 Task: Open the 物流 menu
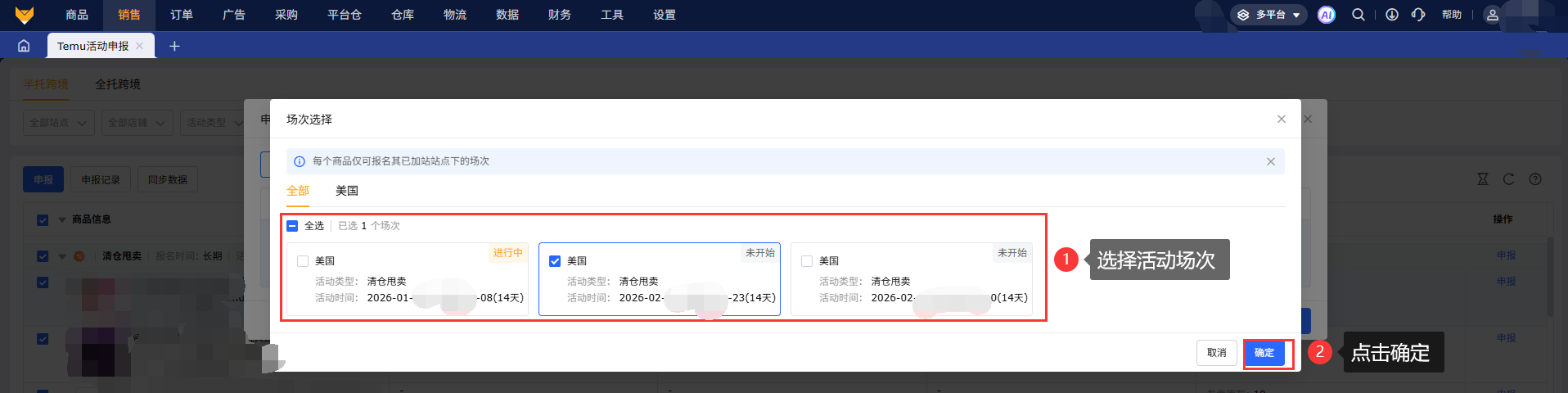point(455,15)
